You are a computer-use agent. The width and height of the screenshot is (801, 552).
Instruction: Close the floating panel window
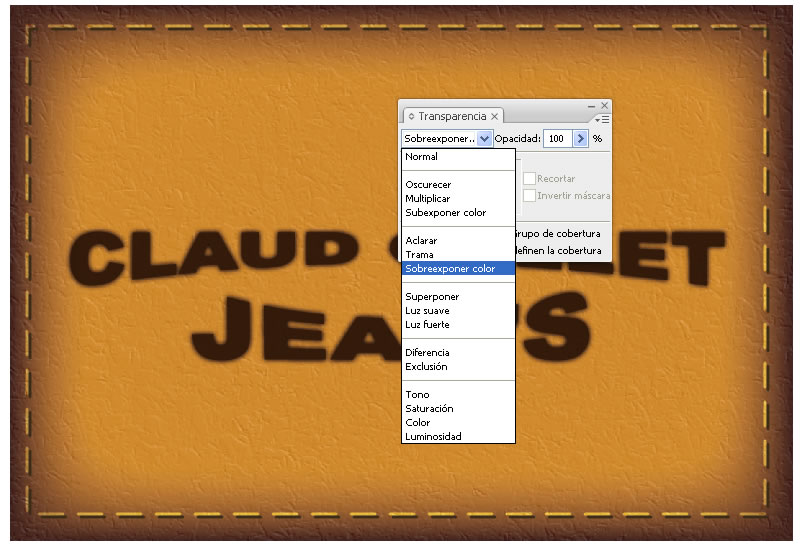click(x=604, y=105)
